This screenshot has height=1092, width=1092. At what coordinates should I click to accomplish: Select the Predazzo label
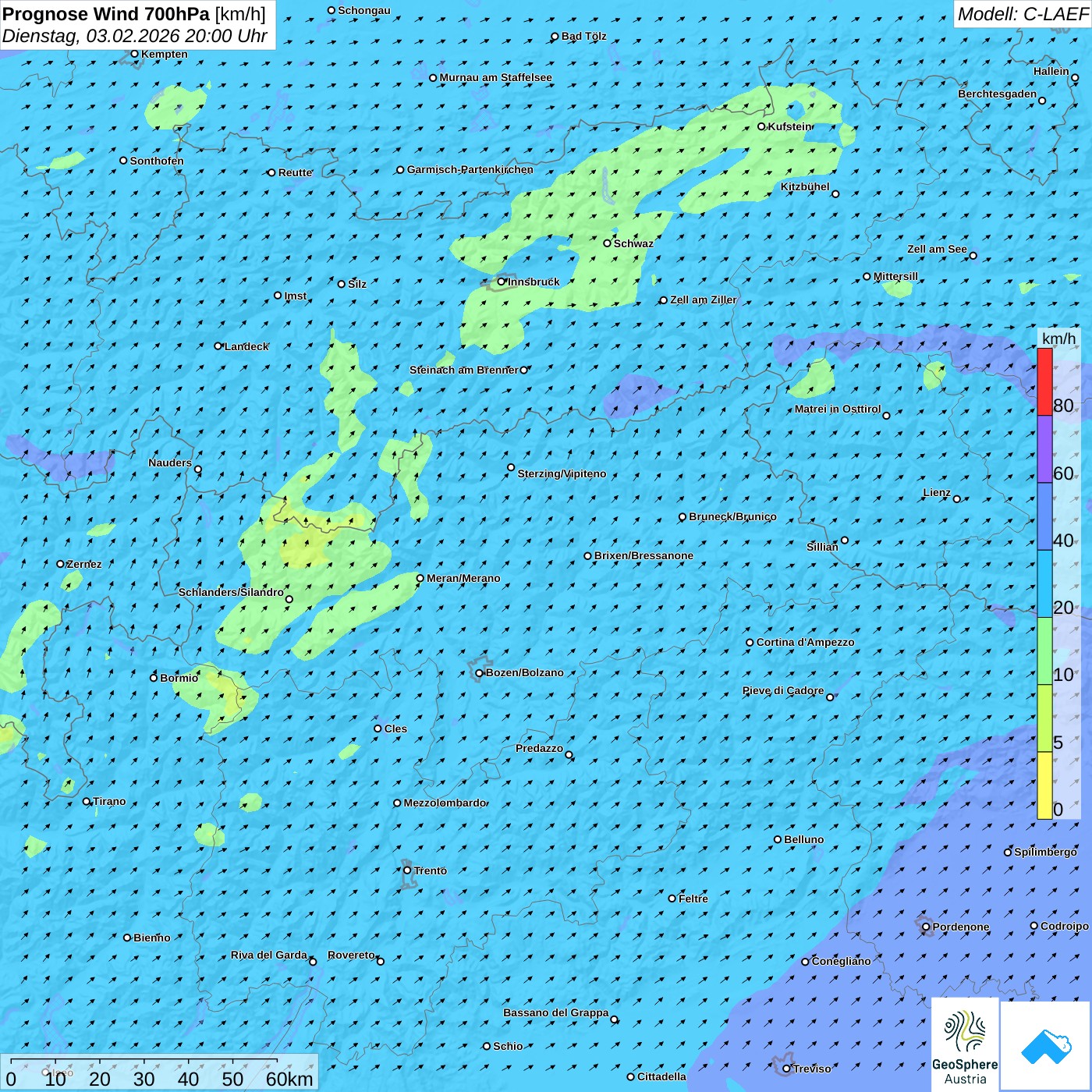pyautogui.click(x=539, y=748)
